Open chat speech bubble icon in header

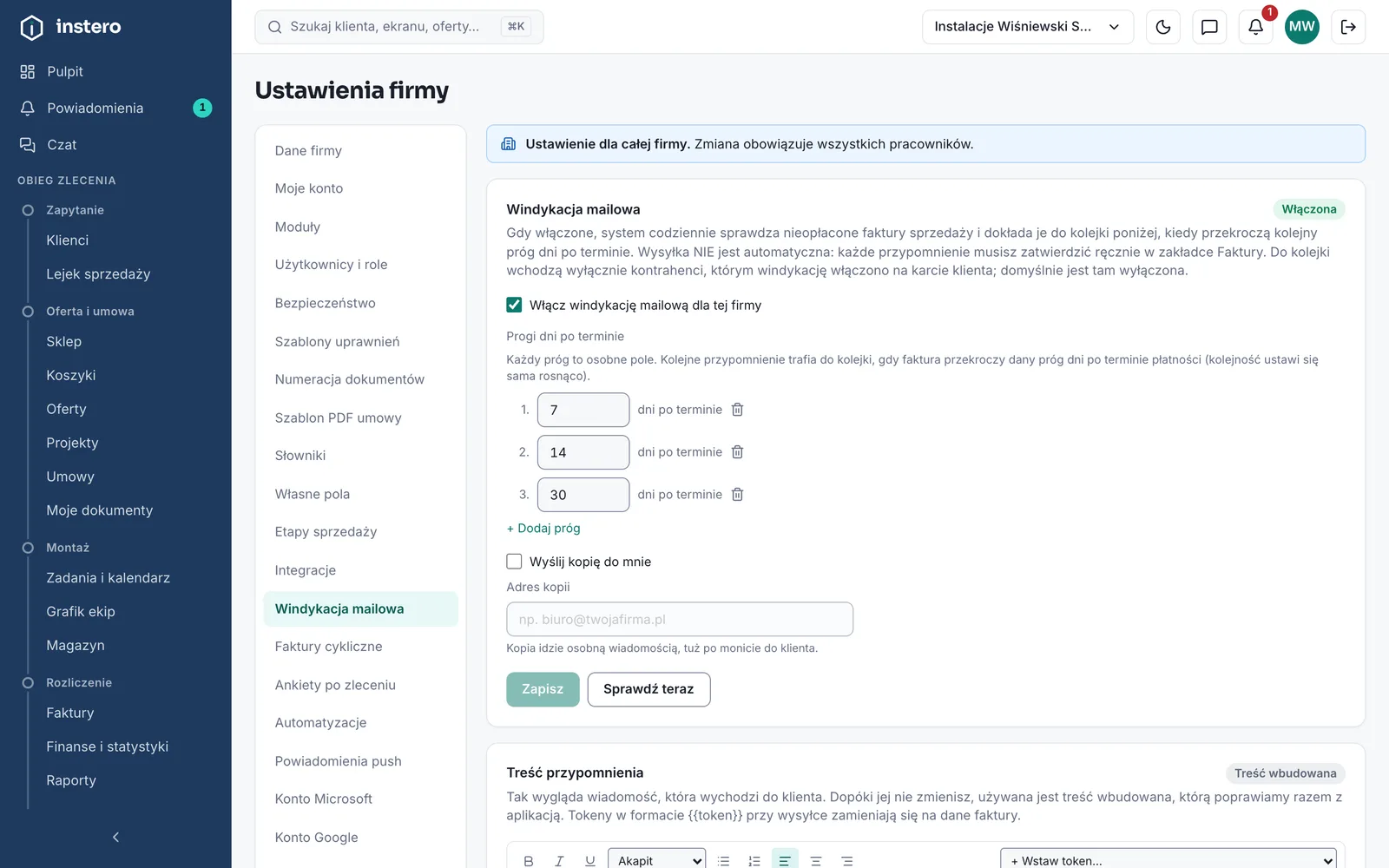coord(1209,27)
